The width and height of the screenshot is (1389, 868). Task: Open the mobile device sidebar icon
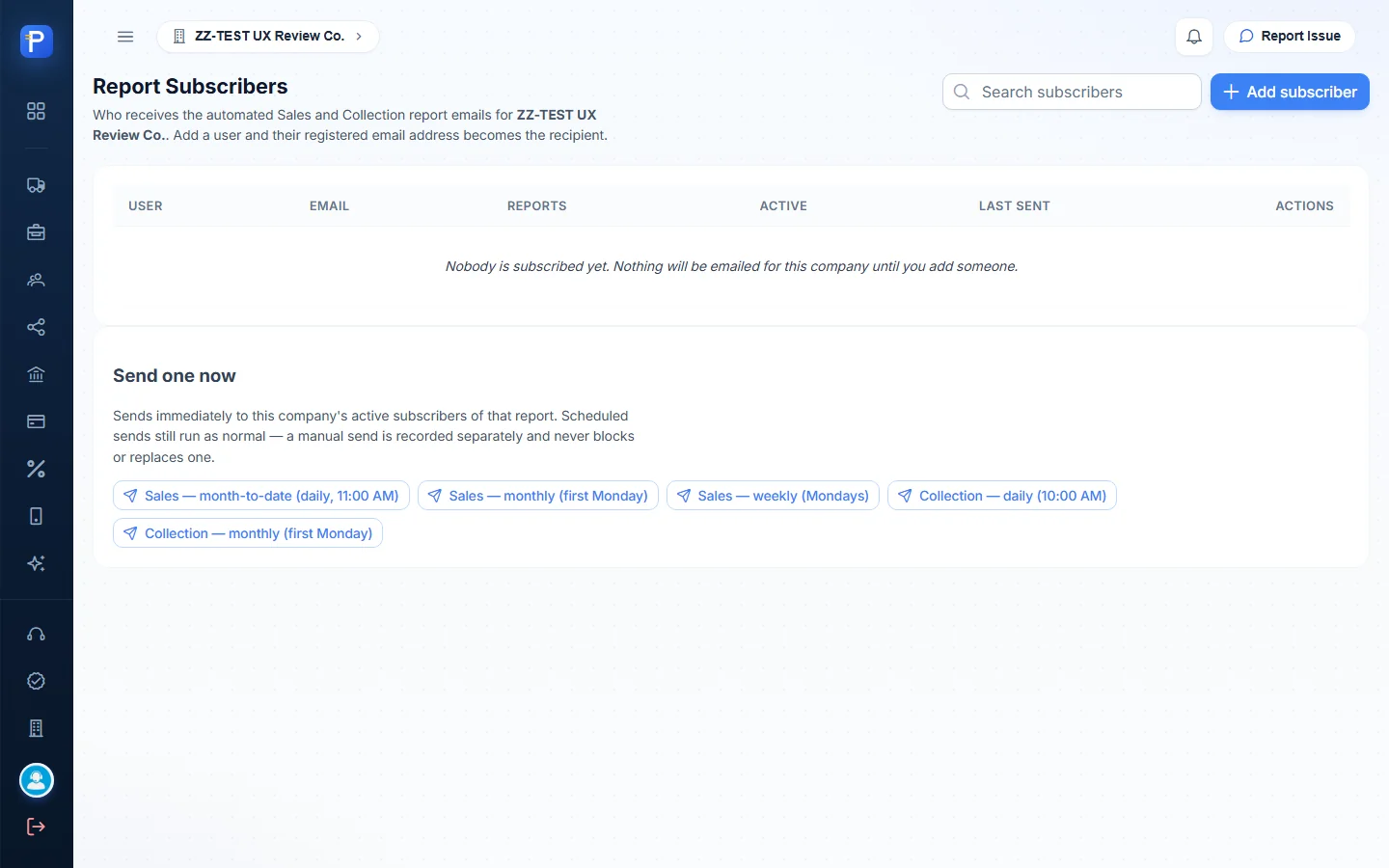[x=37, y=516]
